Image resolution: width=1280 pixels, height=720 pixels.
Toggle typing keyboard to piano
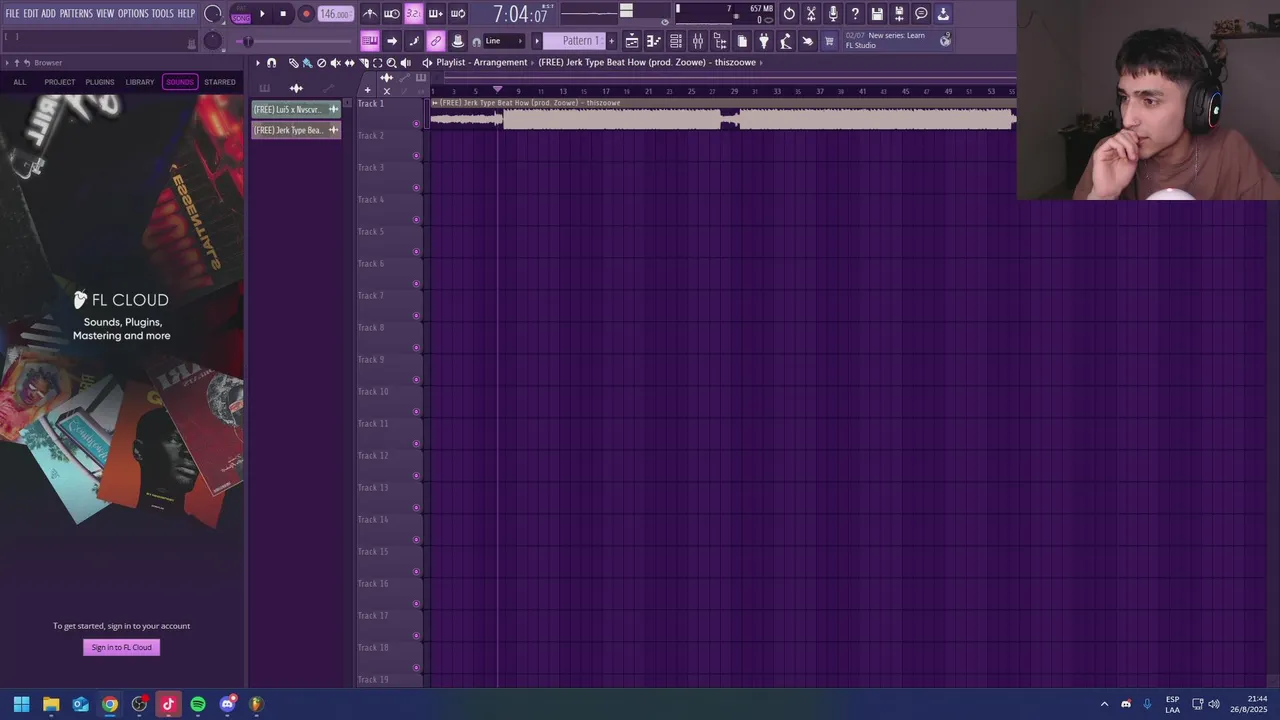[370, 41]
